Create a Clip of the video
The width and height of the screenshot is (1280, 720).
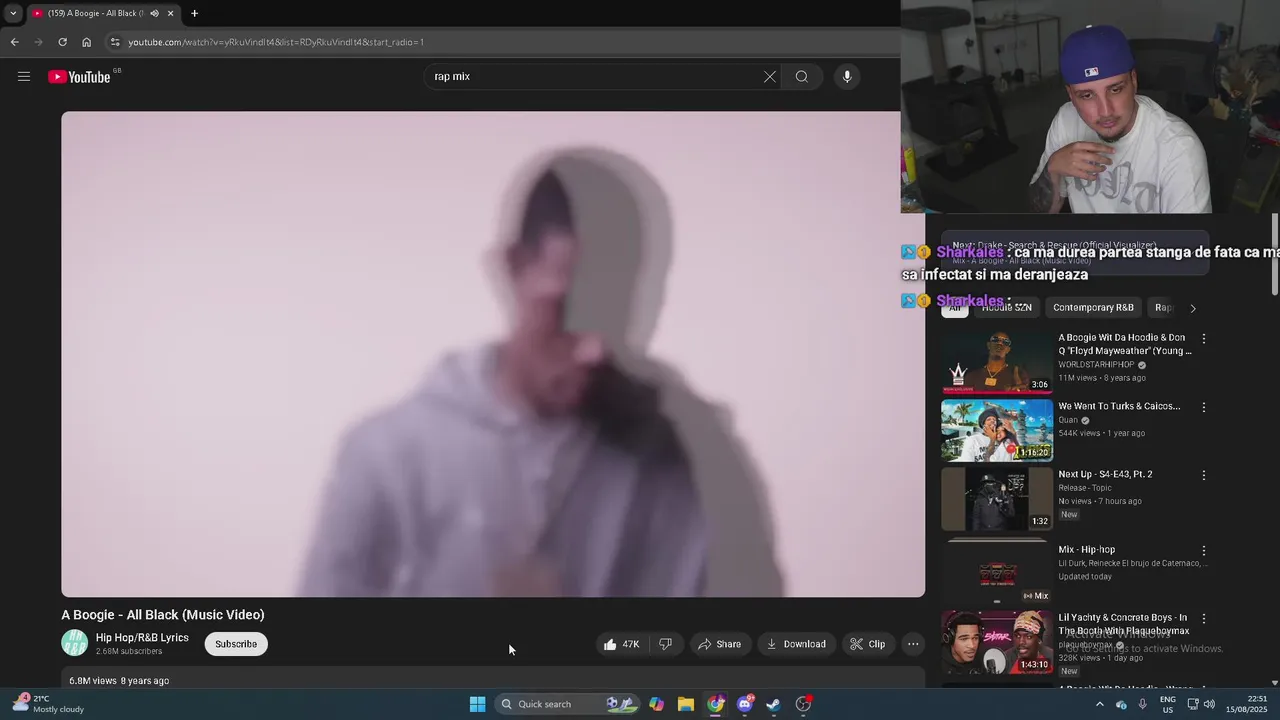tap(867, 644)
